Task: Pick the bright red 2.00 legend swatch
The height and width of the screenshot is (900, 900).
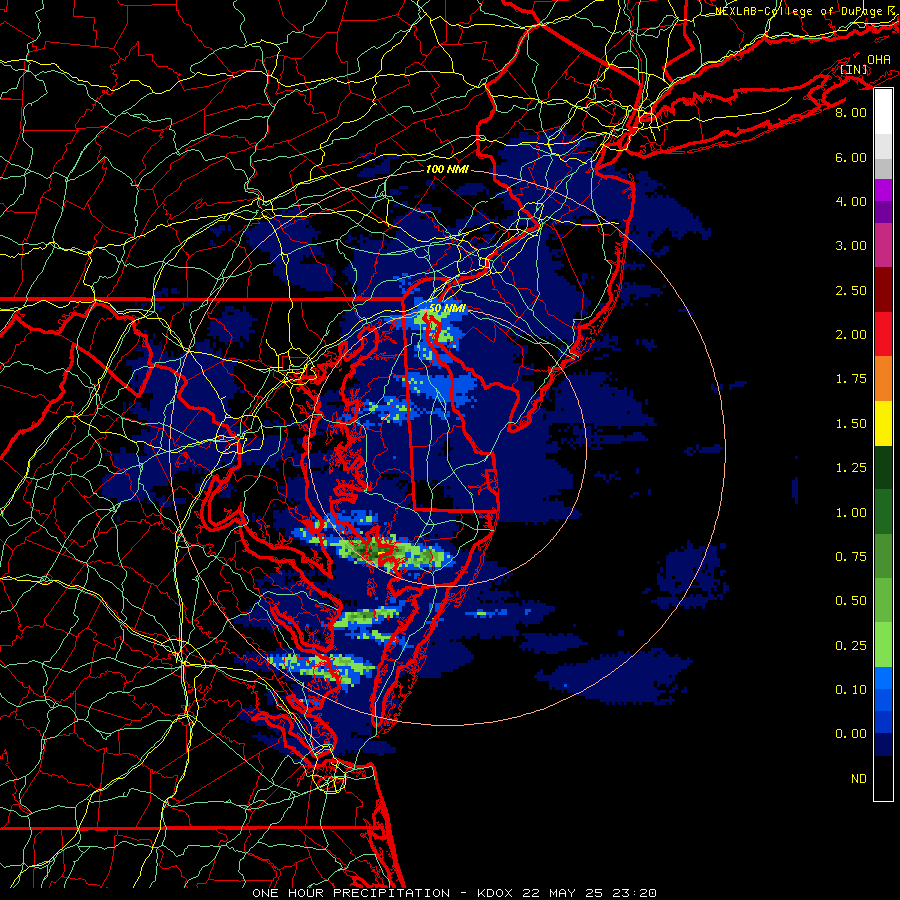Action: pyautogui.click(x=883, y=334)
